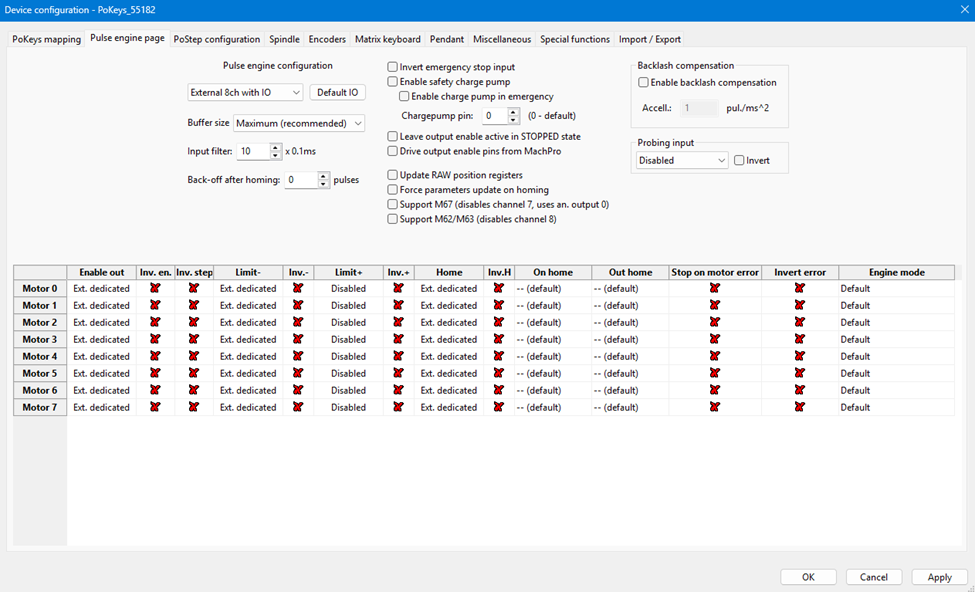The image size is (975, 592).
Task: Click Motor 4 Inv.- red X icon
Action: click(x=298, y=356)
